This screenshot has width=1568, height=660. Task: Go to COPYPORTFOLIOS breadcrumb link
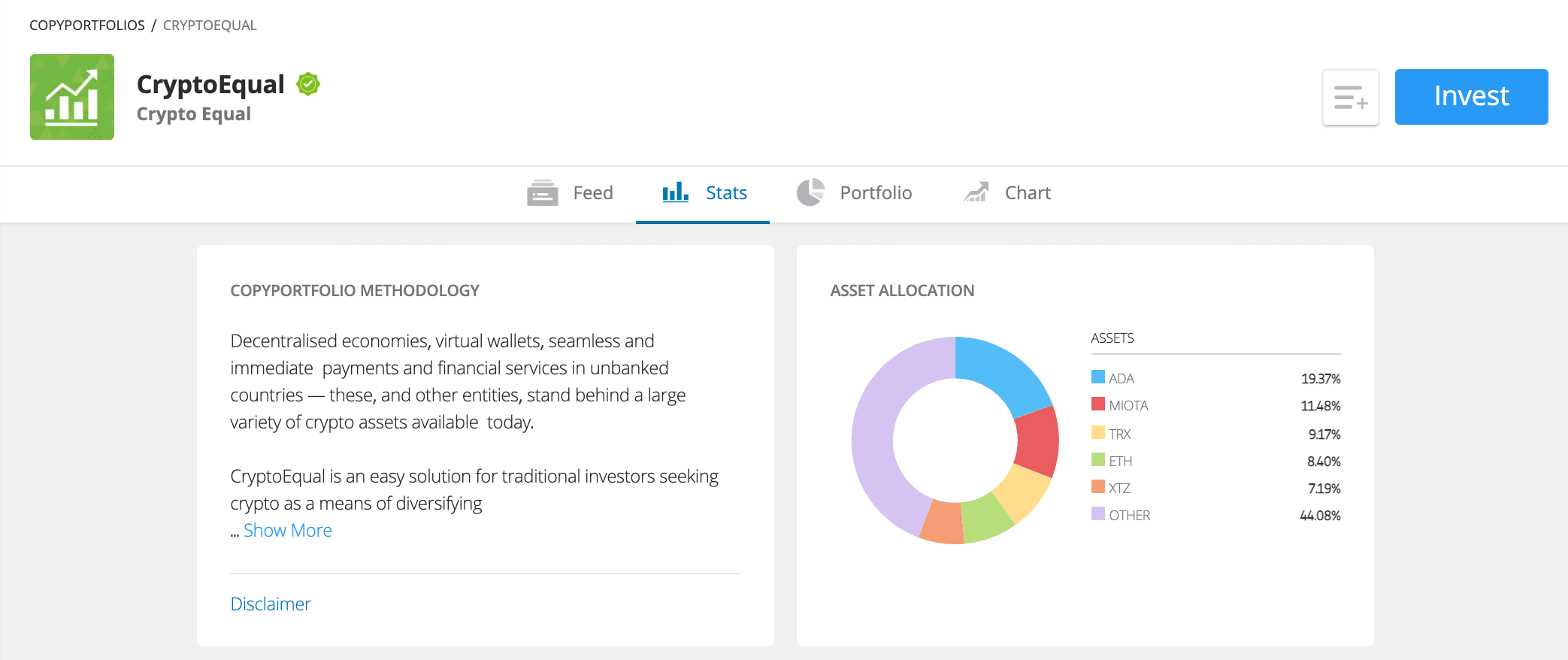pos(87,26)
